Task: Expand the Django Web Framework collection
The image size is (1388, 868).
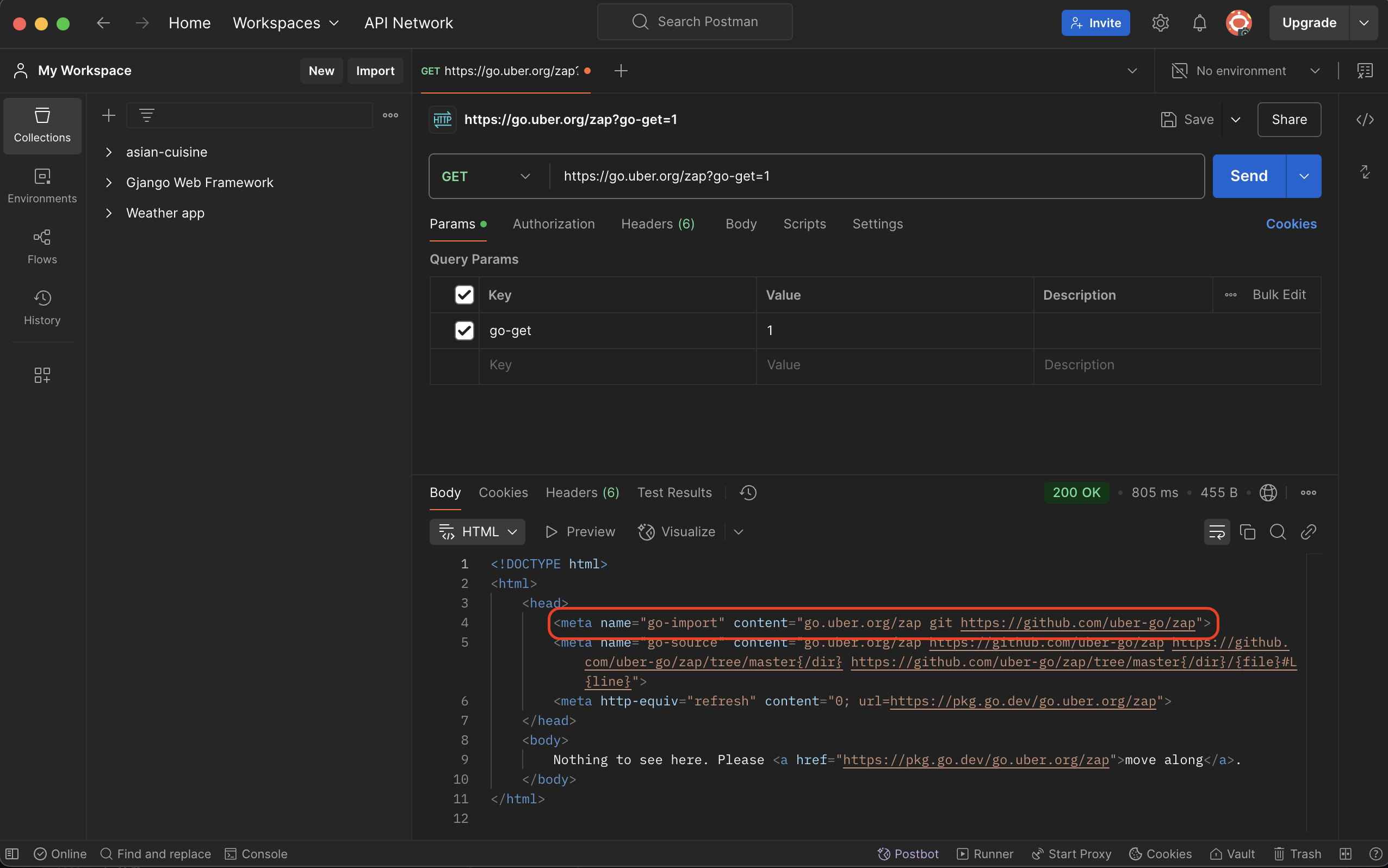Action: point(108,183)
